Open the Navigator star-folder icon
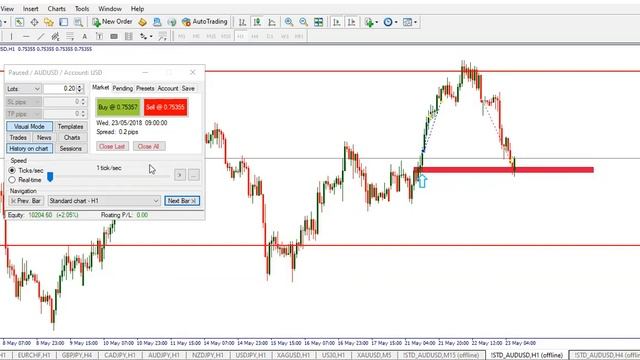640x360 pixels. coord(49,22)
